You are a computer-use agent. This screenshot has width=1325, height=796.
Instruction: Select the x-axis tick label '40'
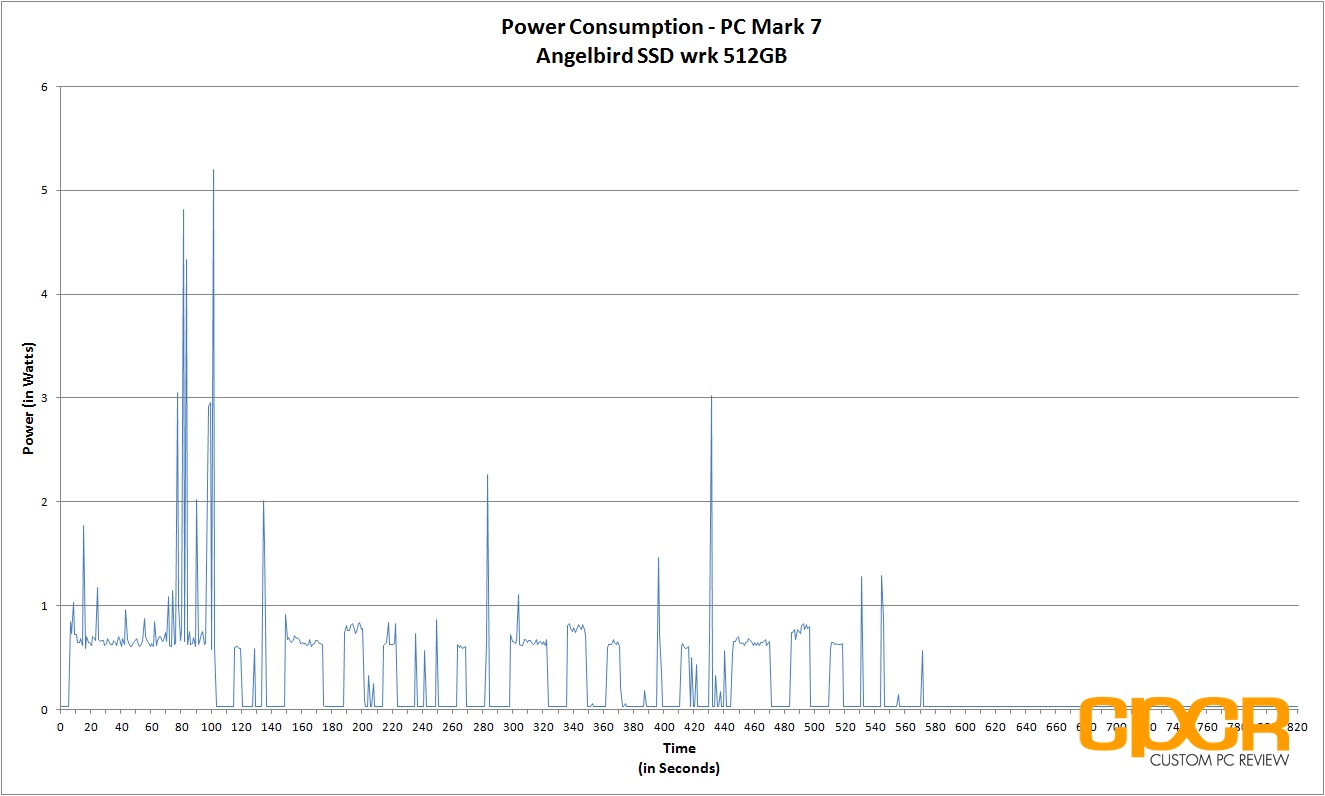click(x=121, y=727)
